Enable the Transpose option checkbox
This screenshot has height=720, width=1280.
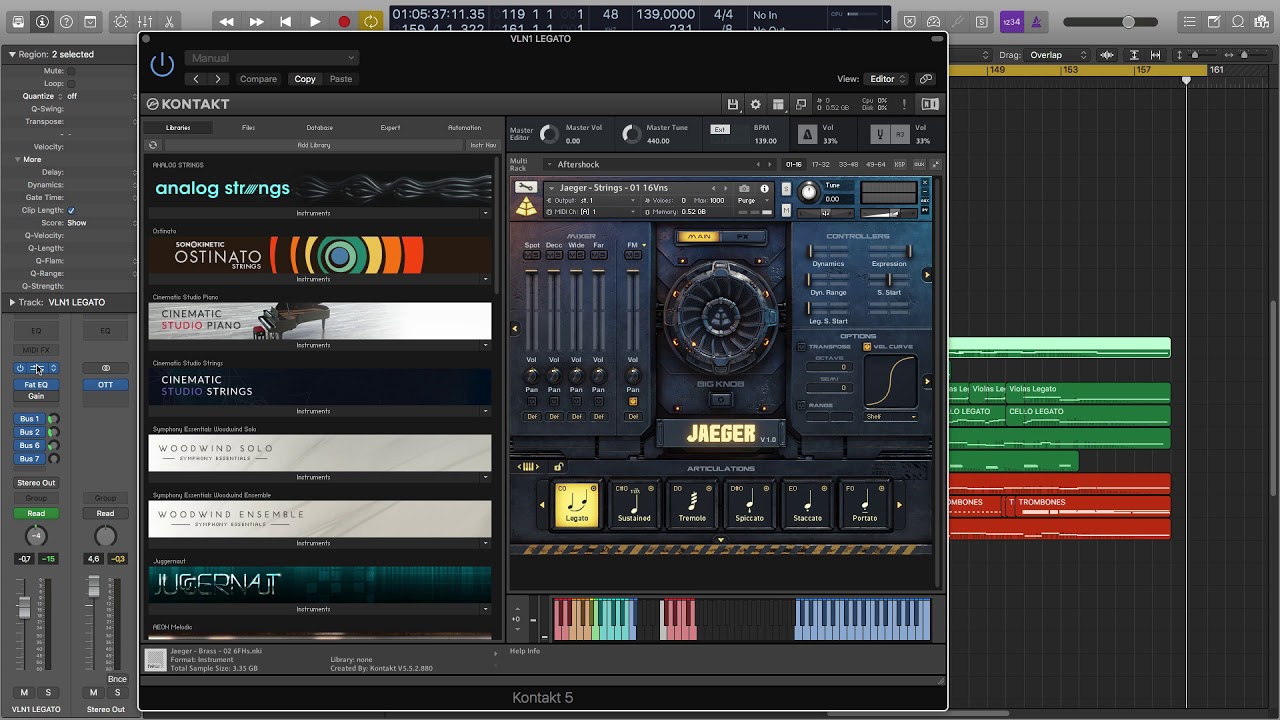point(802,347)
